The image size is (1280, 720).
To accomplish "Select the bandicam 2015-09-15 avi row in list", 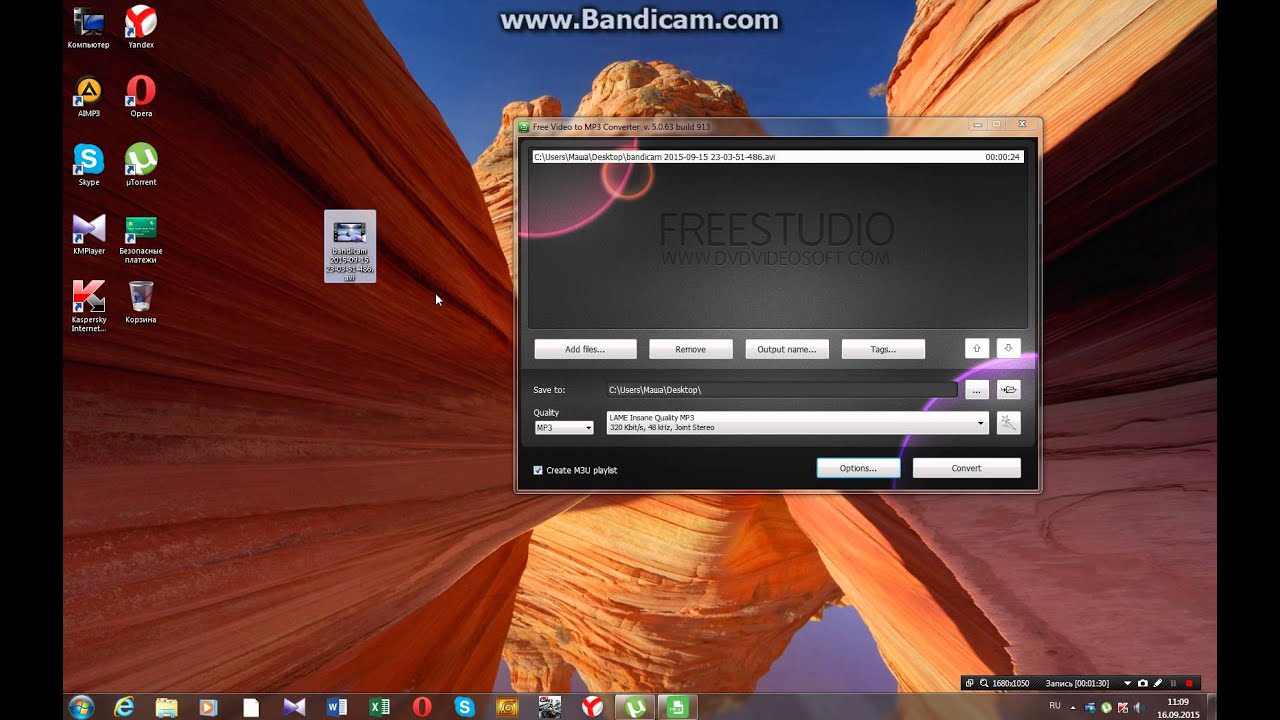I will pyautogui.click(x=777, y=157).
